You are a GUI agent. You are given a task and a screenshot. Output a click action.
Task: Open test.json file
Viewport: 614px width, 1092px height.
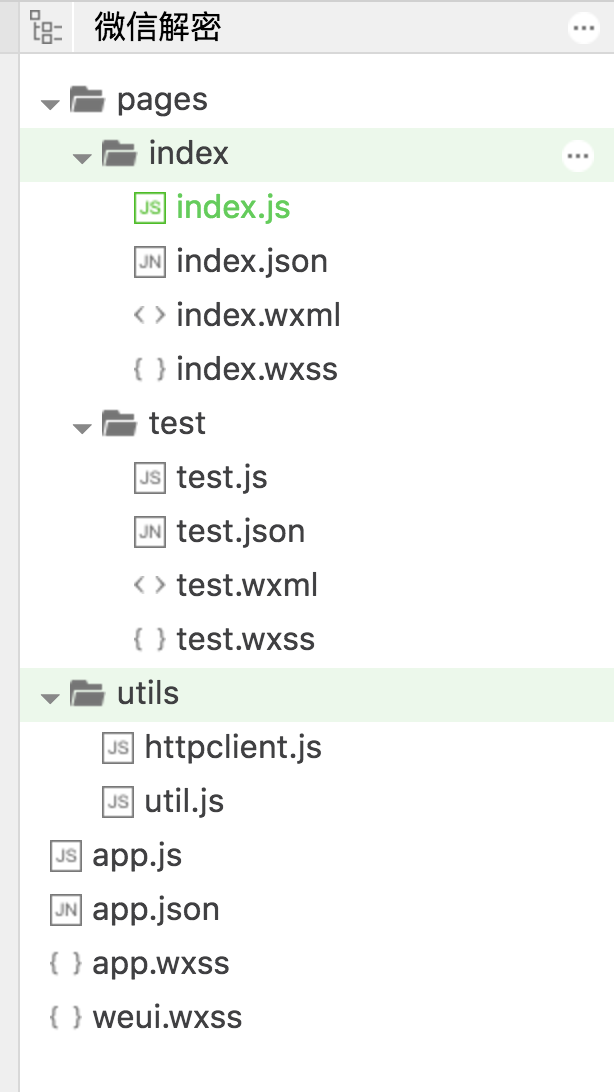[240, 532]
